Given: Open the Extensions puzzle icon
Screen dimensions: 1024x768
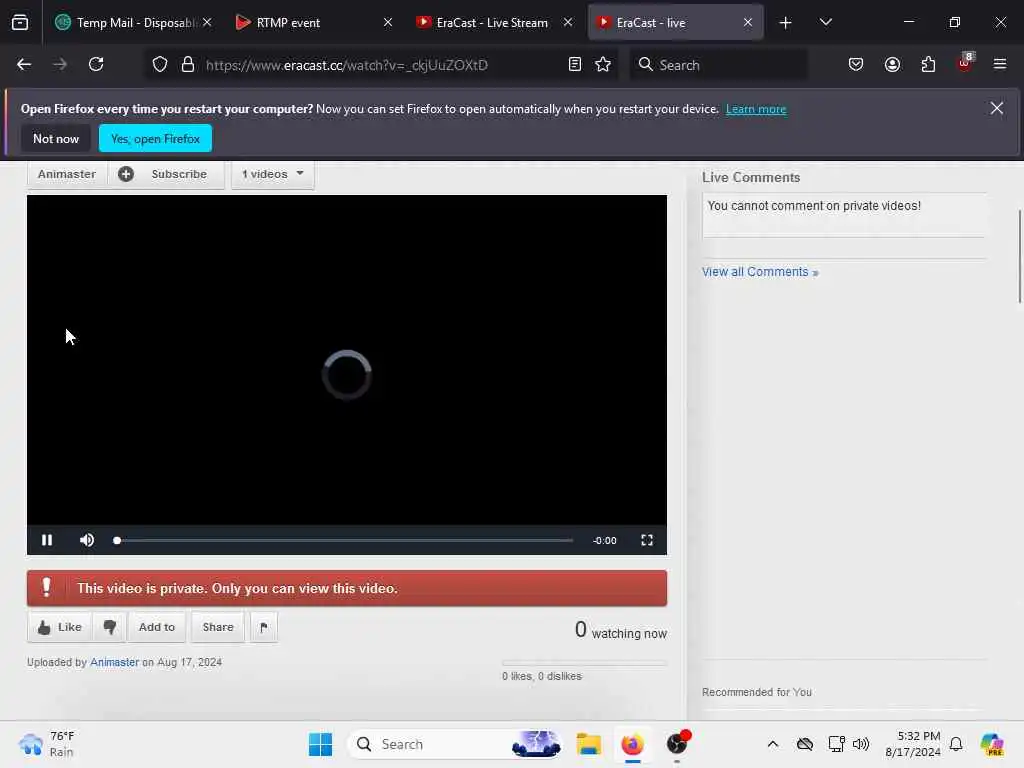Looking at the screenshot, I should tap(928, 64).
